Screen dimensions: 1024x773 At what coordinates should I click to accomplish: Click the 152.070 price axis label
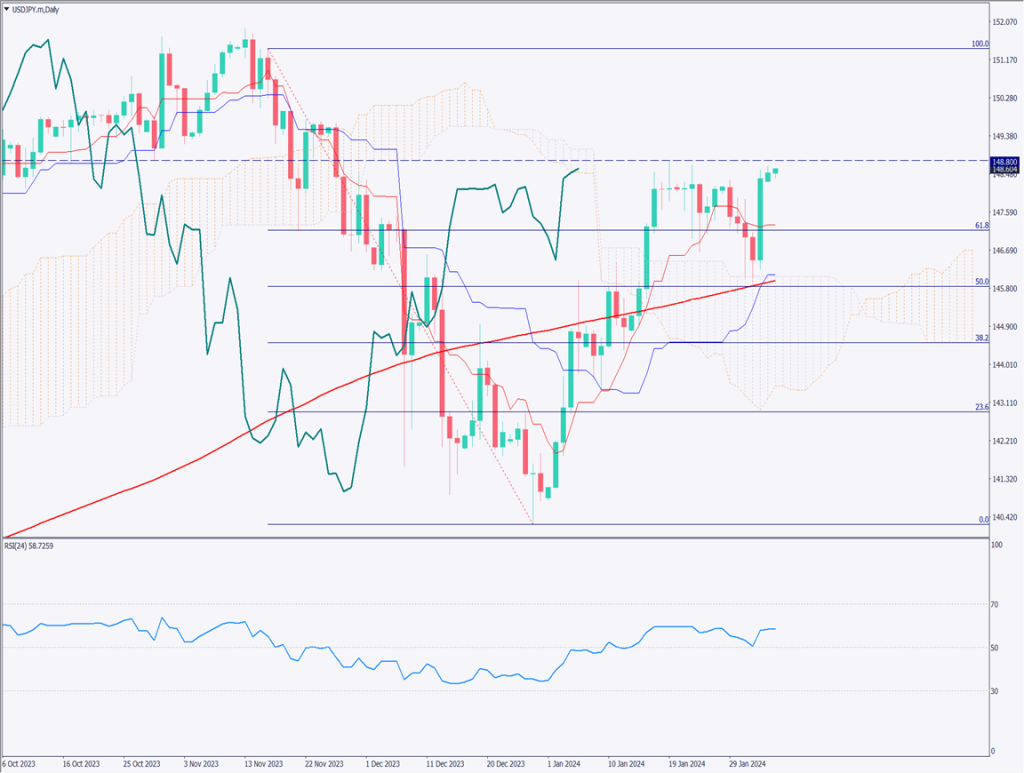pos(1004,22)
